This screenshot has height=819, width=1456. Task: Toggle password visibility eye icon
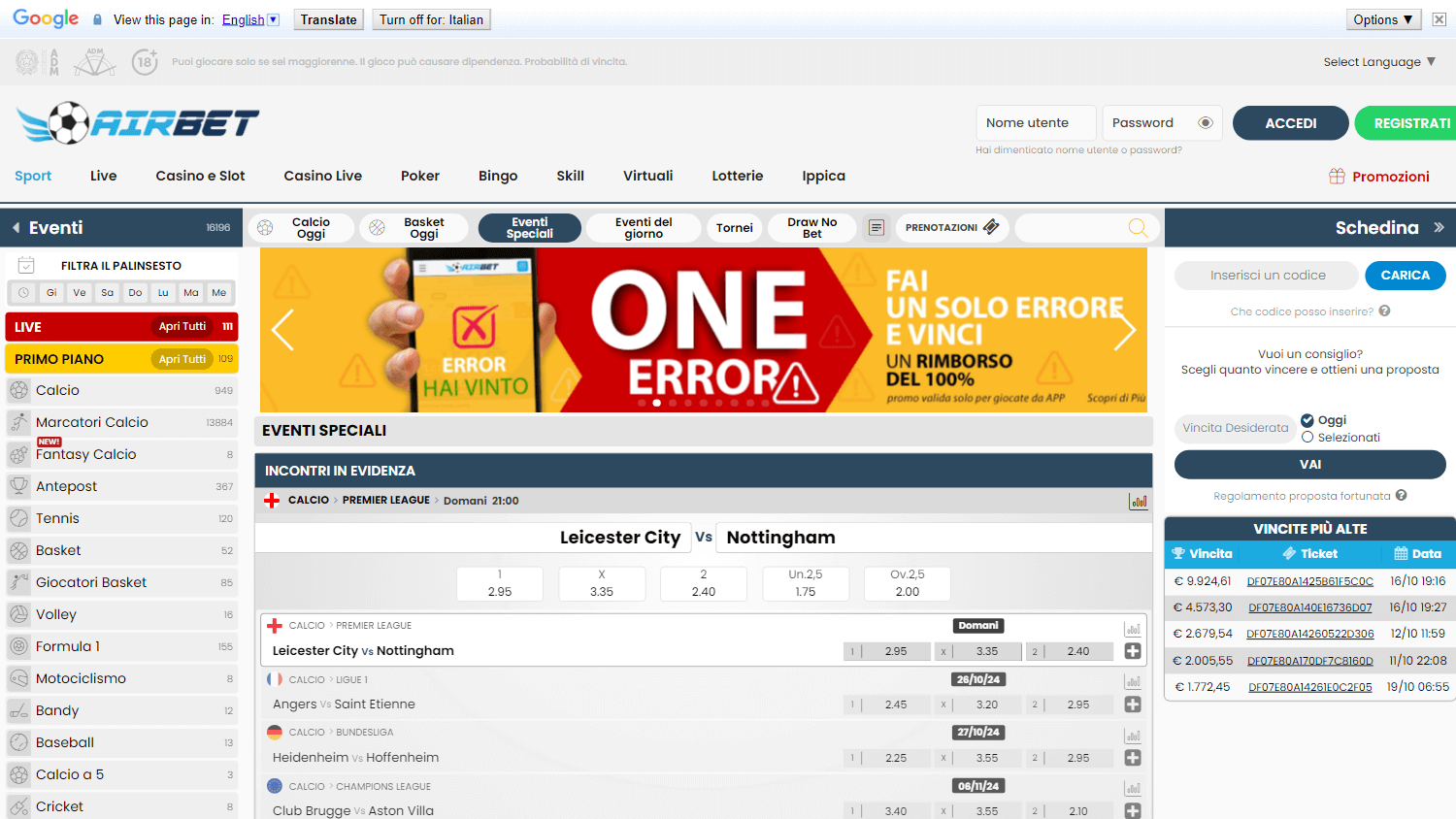(x=1206, y=123)
